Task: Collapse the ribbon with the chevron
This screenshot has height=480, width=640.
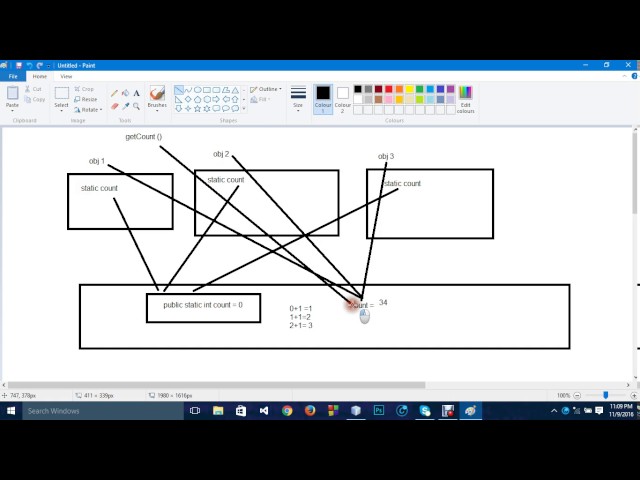Action: (x=624, y=76)
